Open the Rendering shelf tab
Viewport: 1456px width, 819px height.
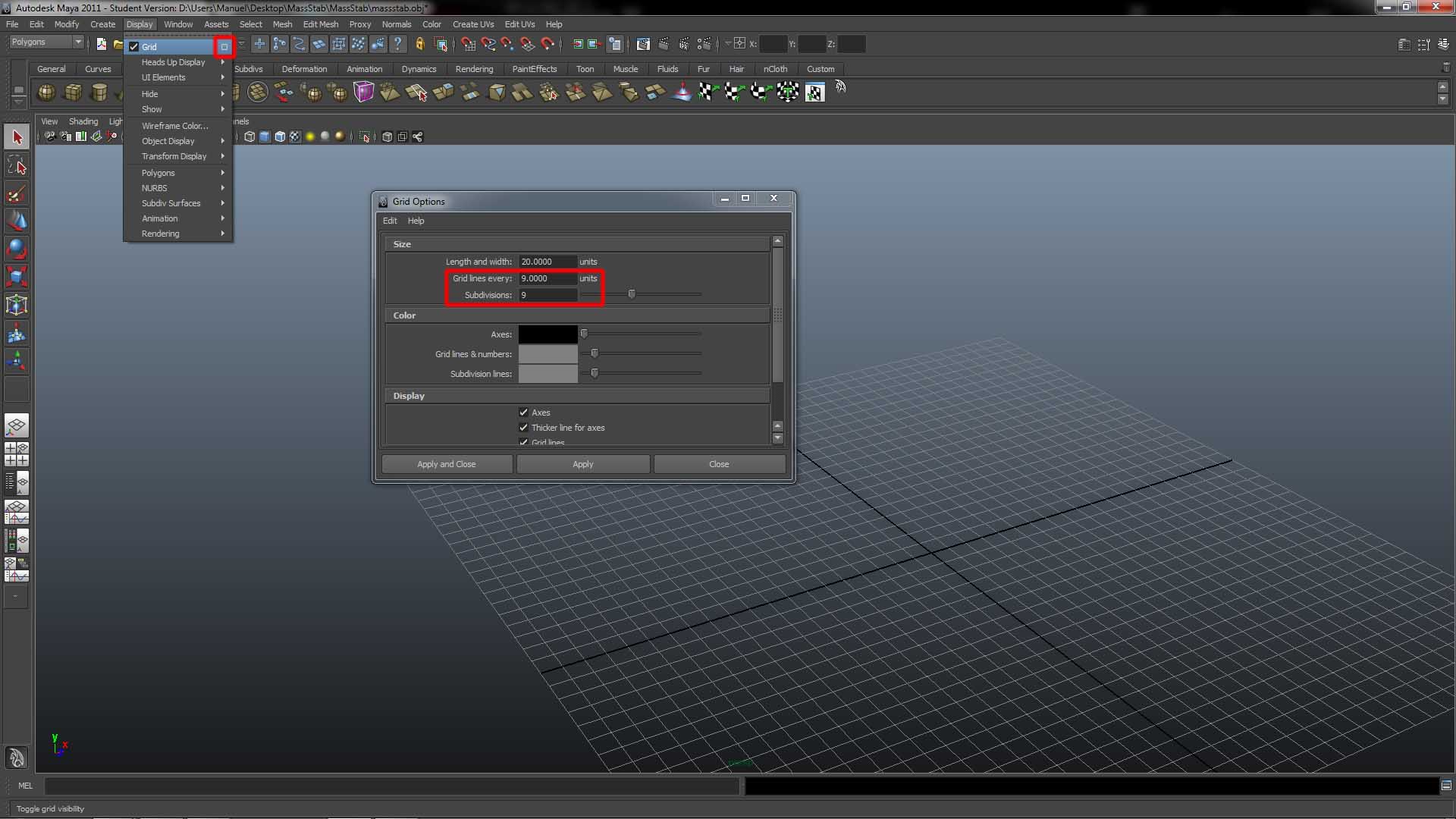pos(474,69)
